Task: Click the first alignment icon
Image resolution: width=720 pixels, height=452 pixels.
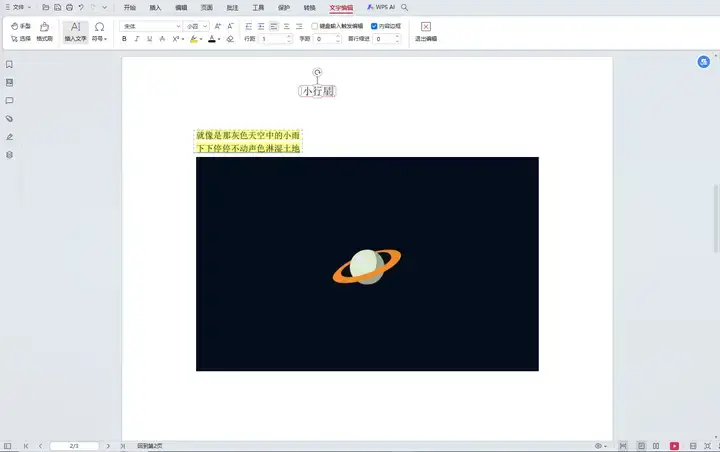Action: click(x=248, y=26)
